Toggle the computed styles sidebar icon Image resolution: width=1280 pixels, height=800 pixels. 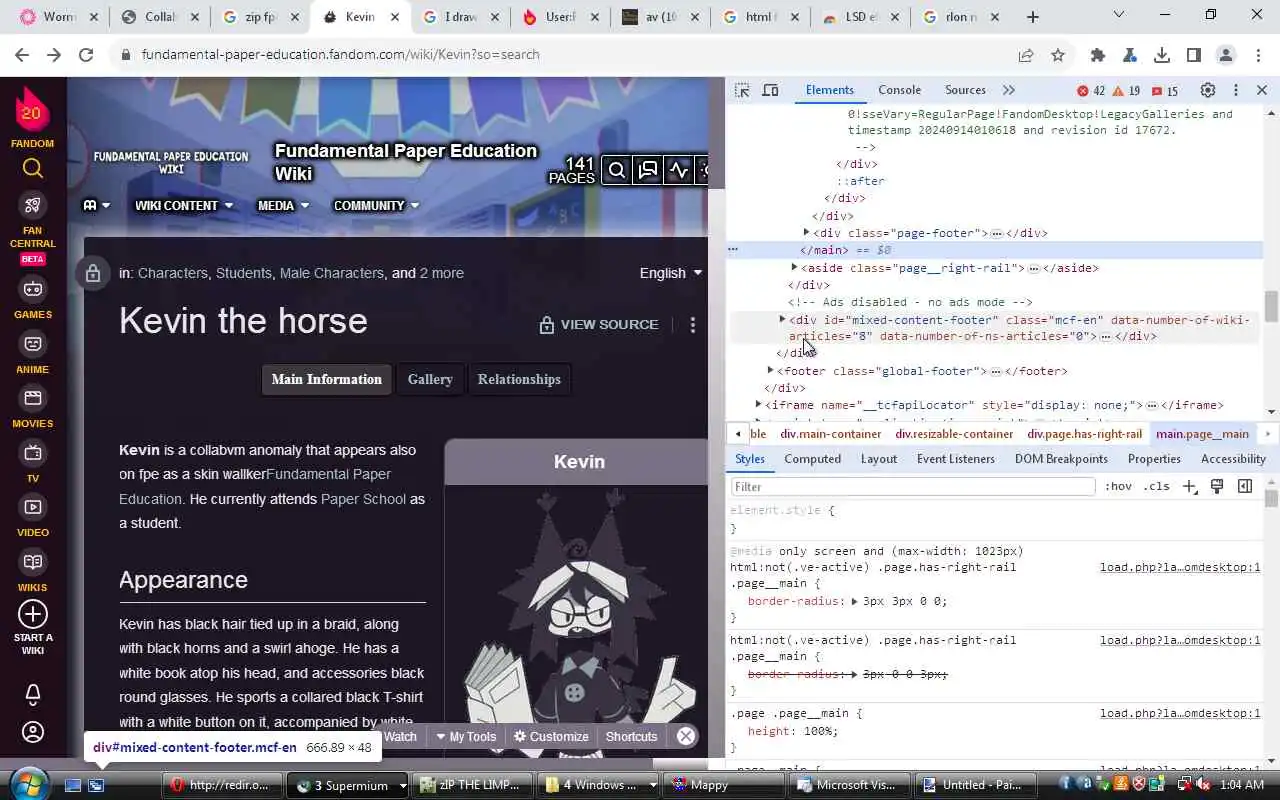[1245, 487]
